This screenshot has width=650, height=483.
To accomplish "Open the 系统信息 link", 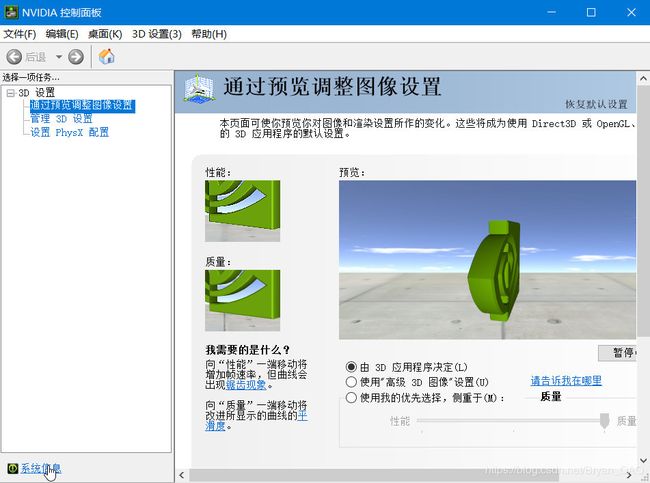I will click(x=41, y=468).
